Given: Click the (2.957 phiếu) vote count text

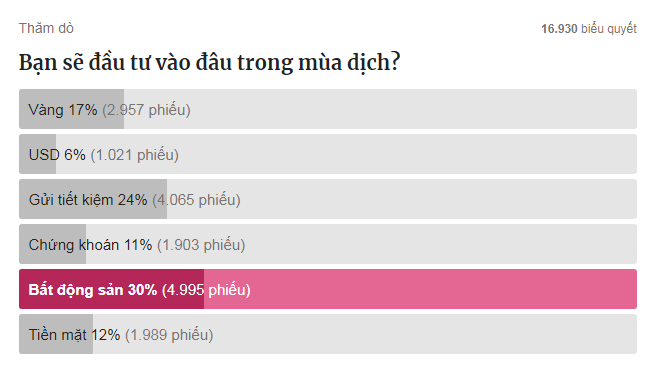Looking at the screenshot, I should pyautogui.click(x=147, y=110).
